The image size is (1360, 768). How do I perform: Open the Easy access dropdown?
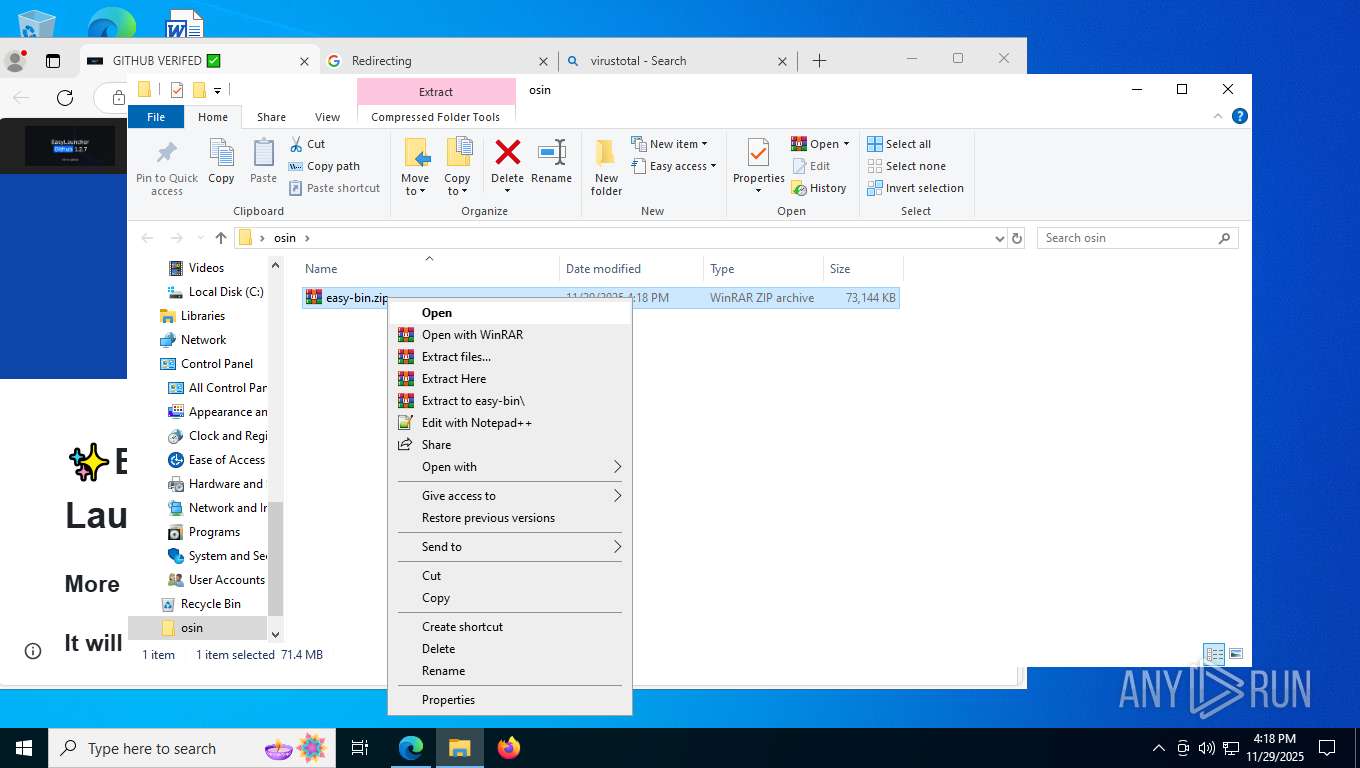tap(674, 166)
